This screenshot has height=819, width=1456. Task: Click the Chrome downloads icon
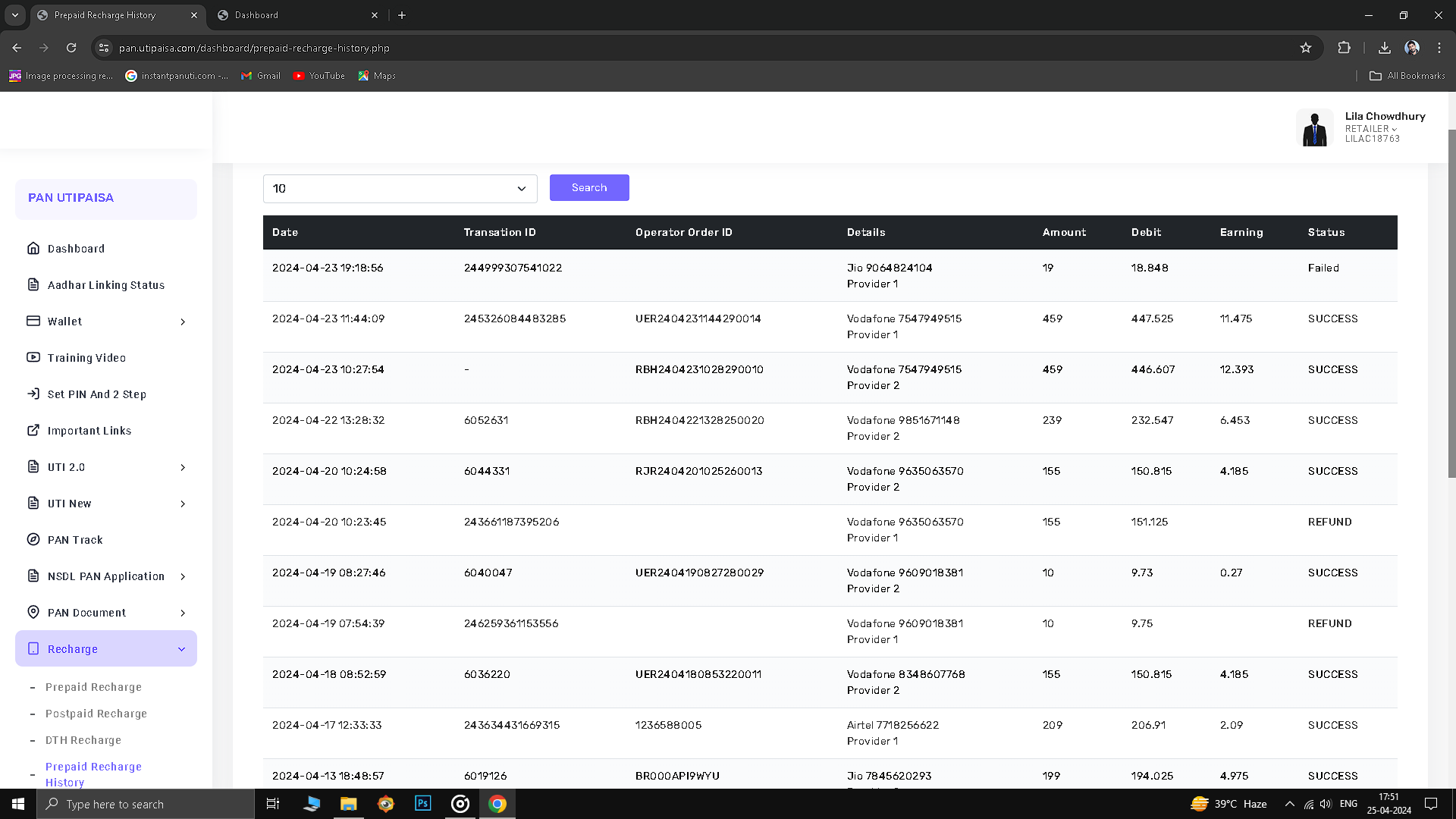tap(1384, 48)
